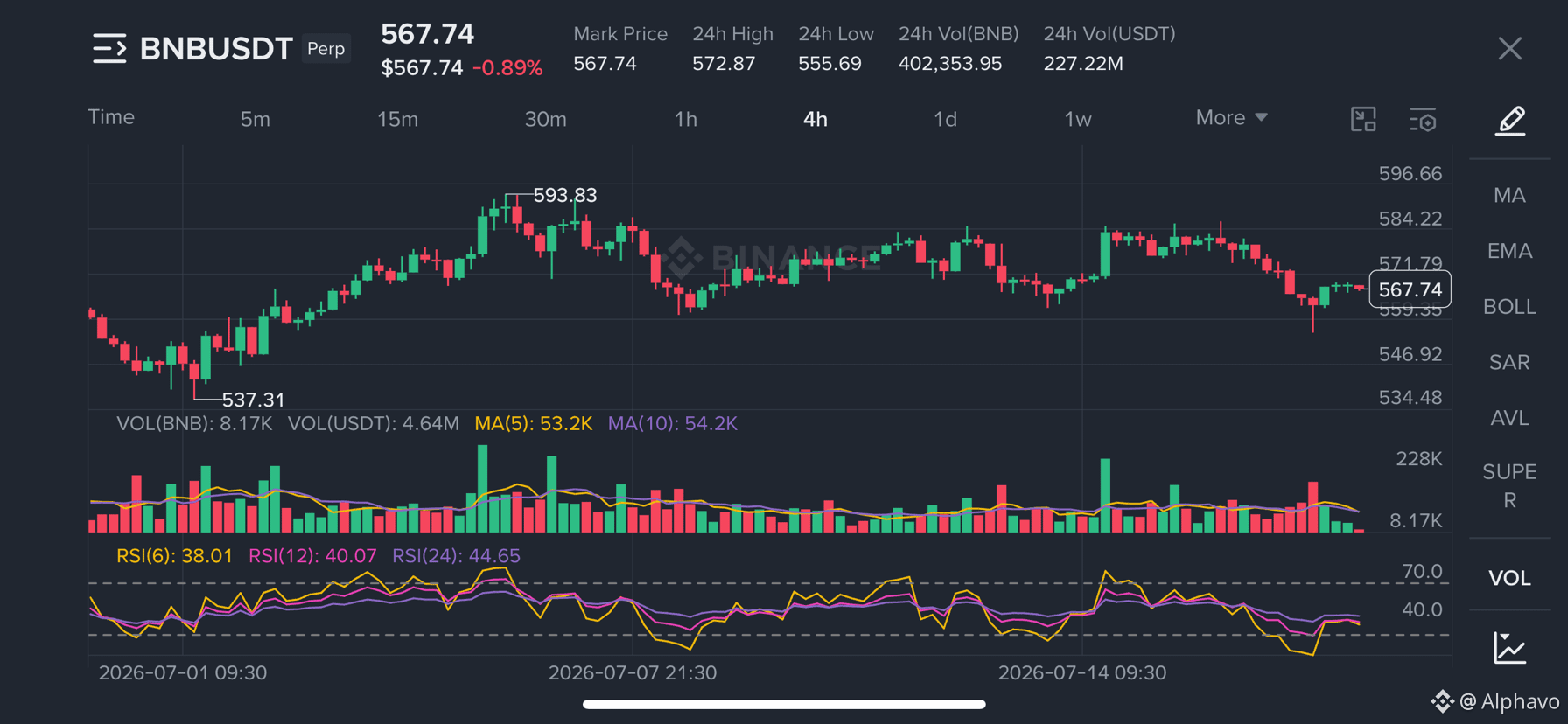Toggle the chart layout split icon
The width and height of the screenshot is (1568, 724).
click(x=1363, y=119)
